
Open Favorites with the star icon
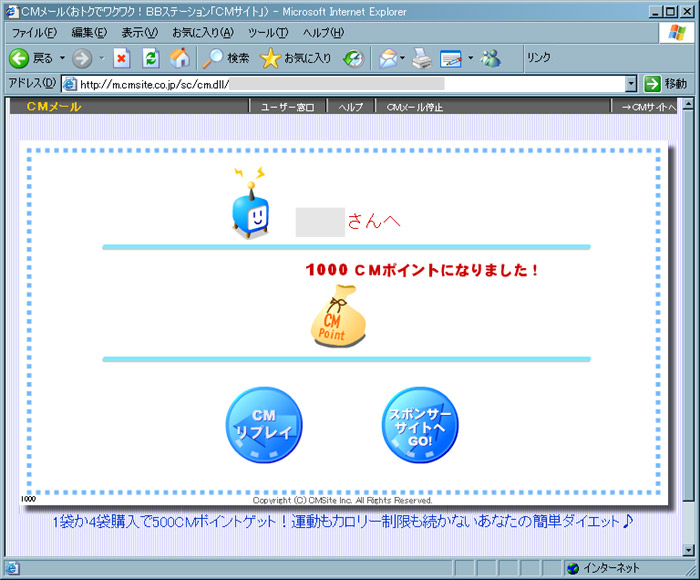point(271,58)
